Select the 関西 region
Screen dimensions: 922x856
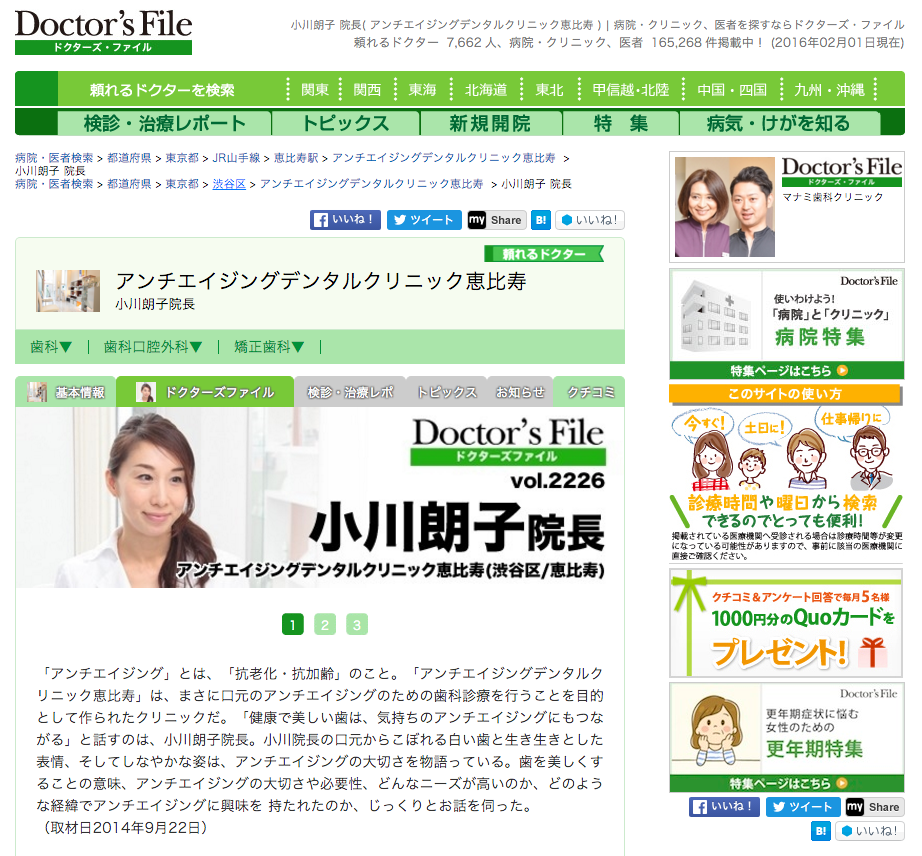tap(367, 89)
